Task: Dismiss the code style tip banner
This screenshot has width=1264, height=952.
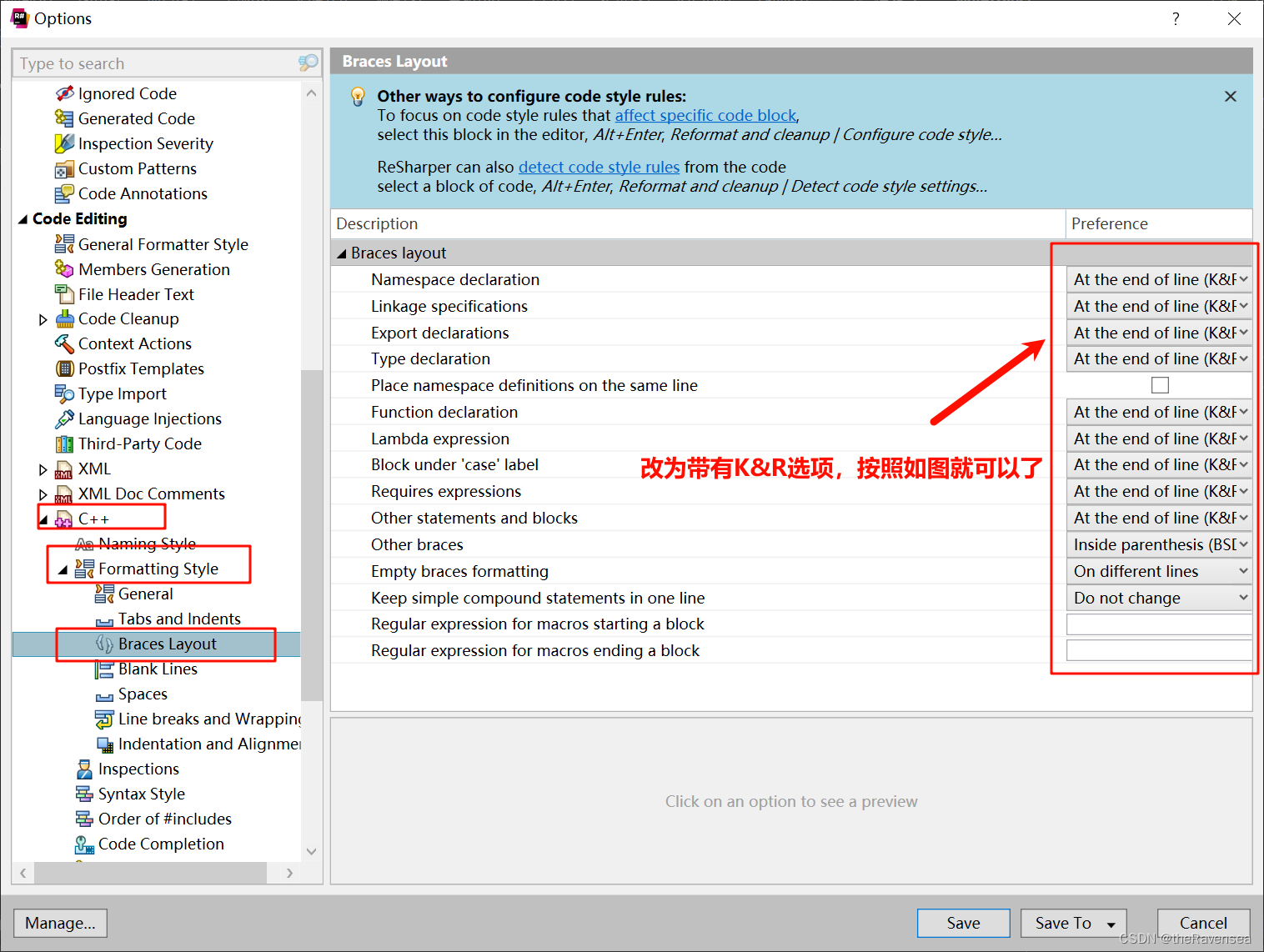Action: [x=1230, y=97]
